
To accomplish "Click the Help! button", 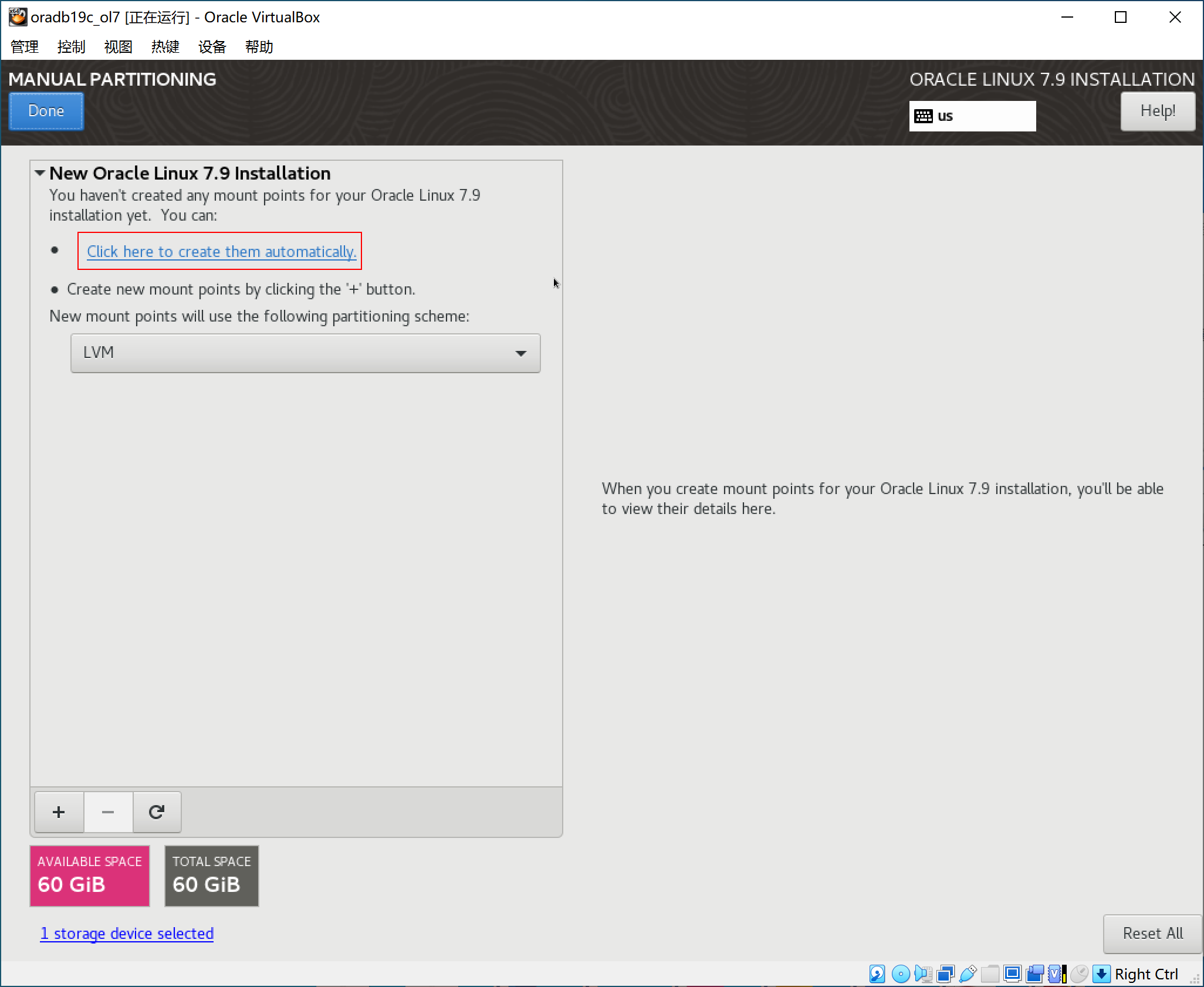I will click(x=1157, y=111).
